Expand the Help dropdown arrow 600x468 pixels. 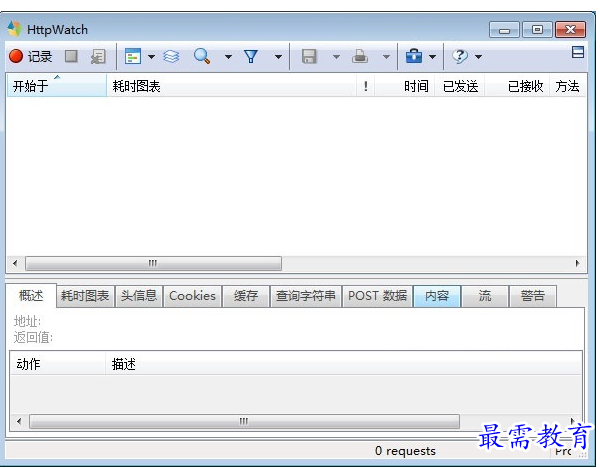coord(478,57)
